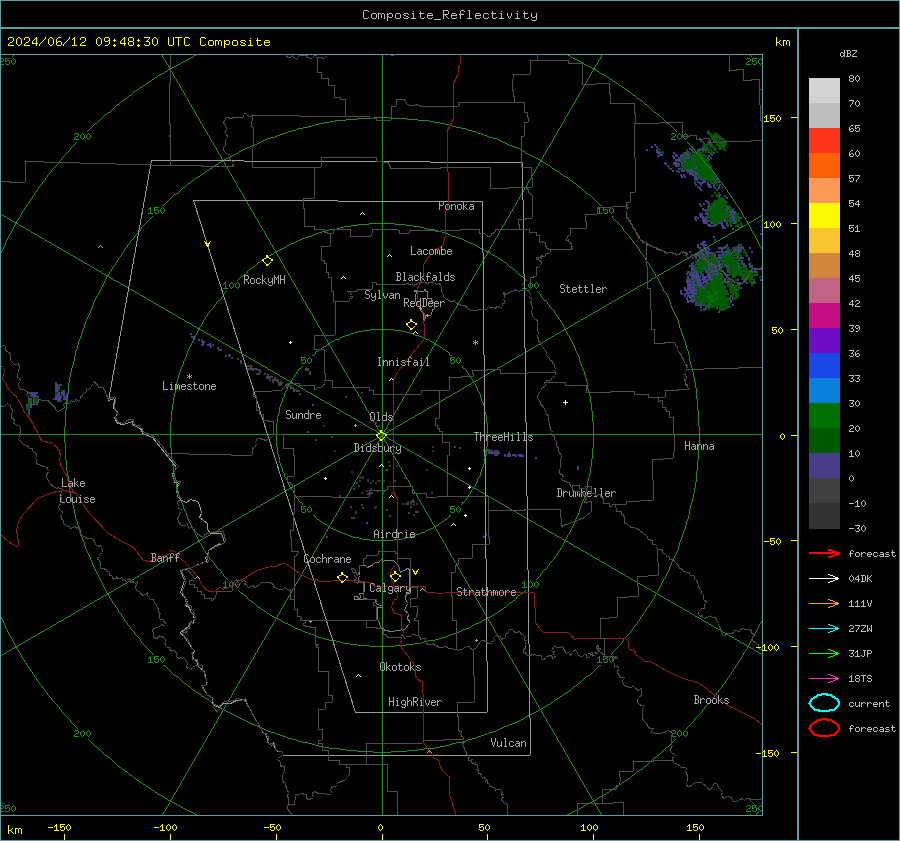900x841 pixels.
Task: Select the ThreeHills label
Action: coord(503,437)
